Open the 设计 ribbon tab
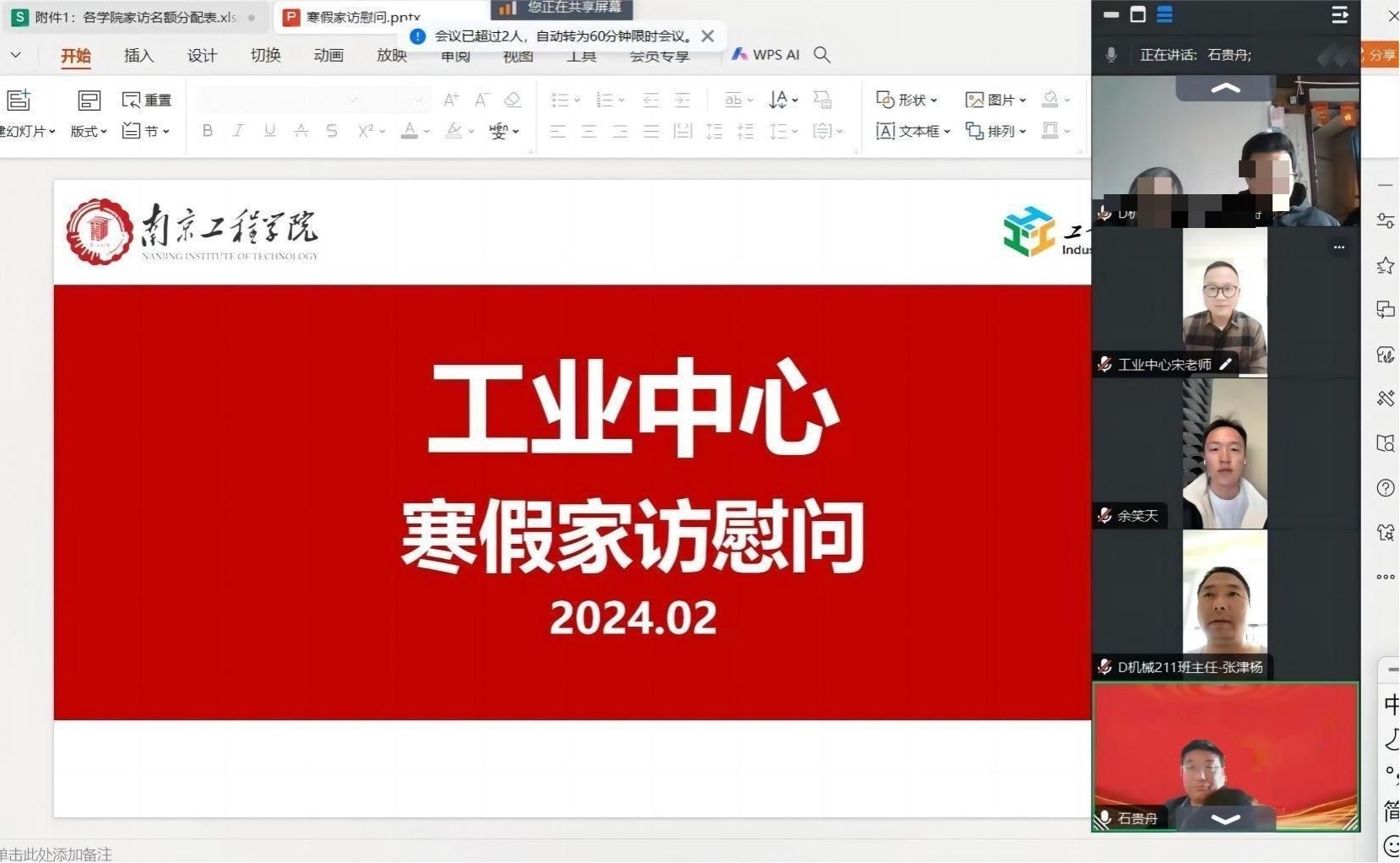Viewport: 1400px width, 863px height. (202, 56)
